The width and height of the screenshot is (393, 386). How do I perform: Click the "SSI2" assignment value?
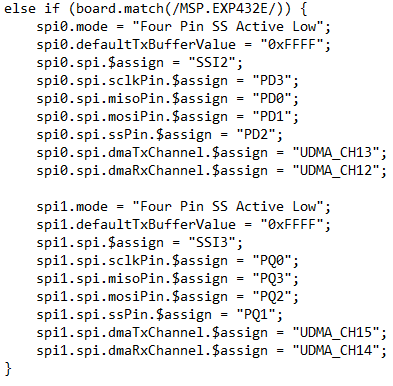pyautogui.click(x=212, y=63)
